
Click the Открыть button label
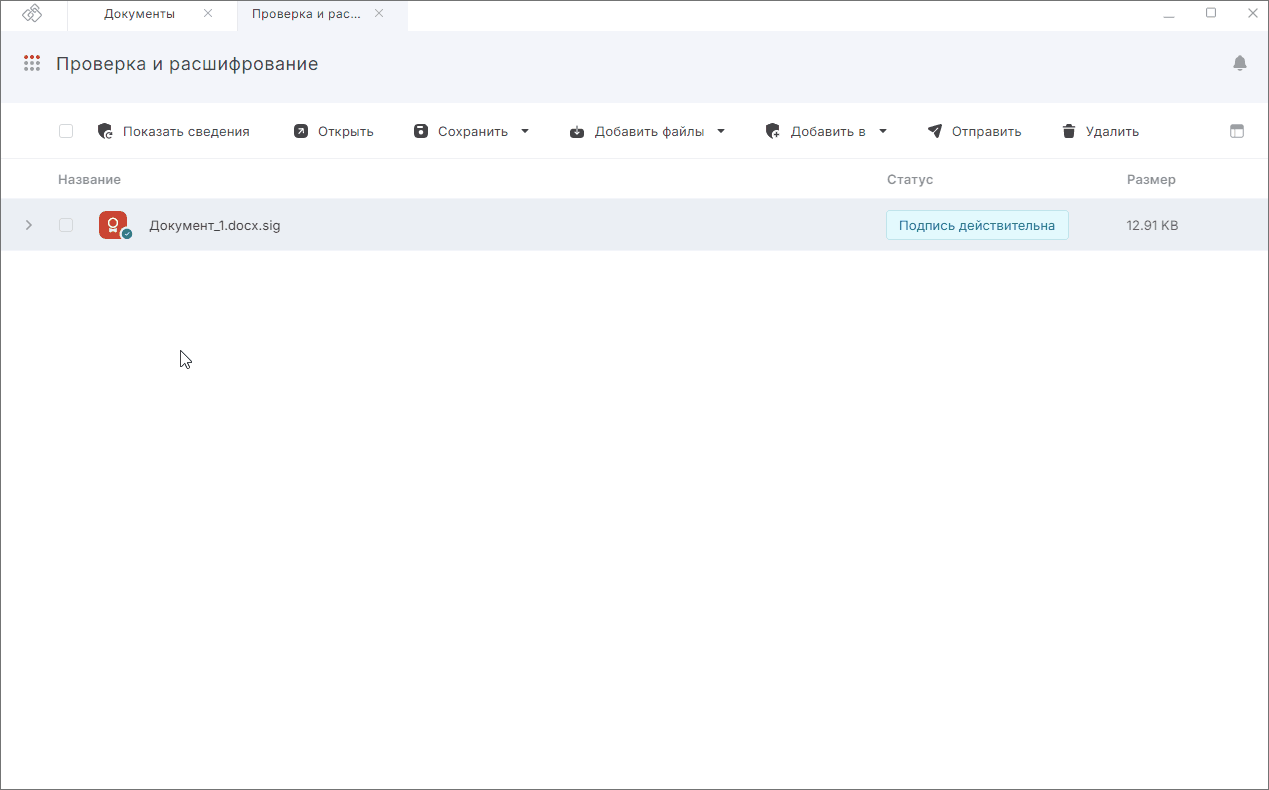tap(346, 131)
